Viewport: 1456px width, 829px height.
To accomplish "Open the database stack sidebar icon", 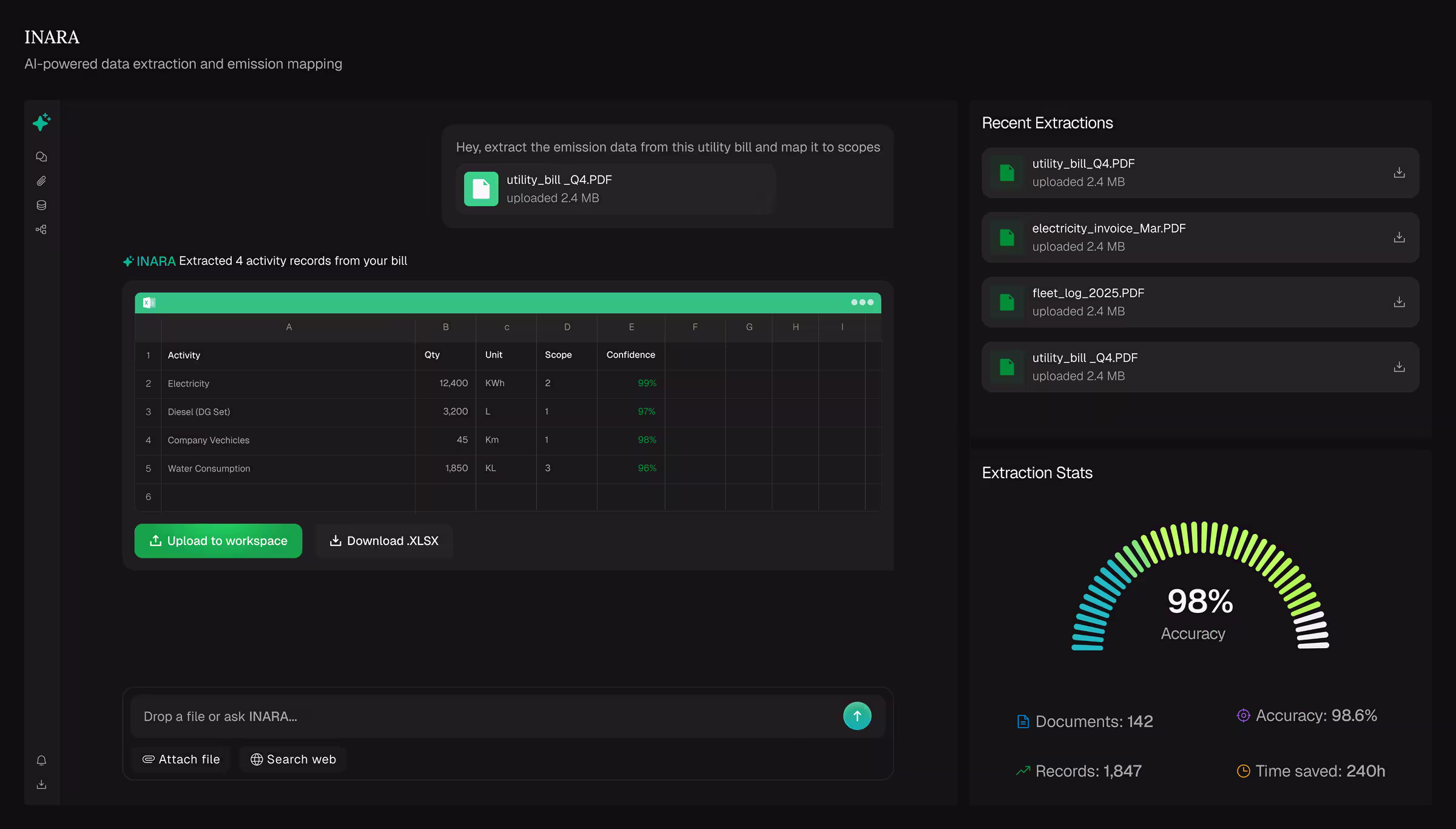I will pyautogui.click(x=41, y=205).
